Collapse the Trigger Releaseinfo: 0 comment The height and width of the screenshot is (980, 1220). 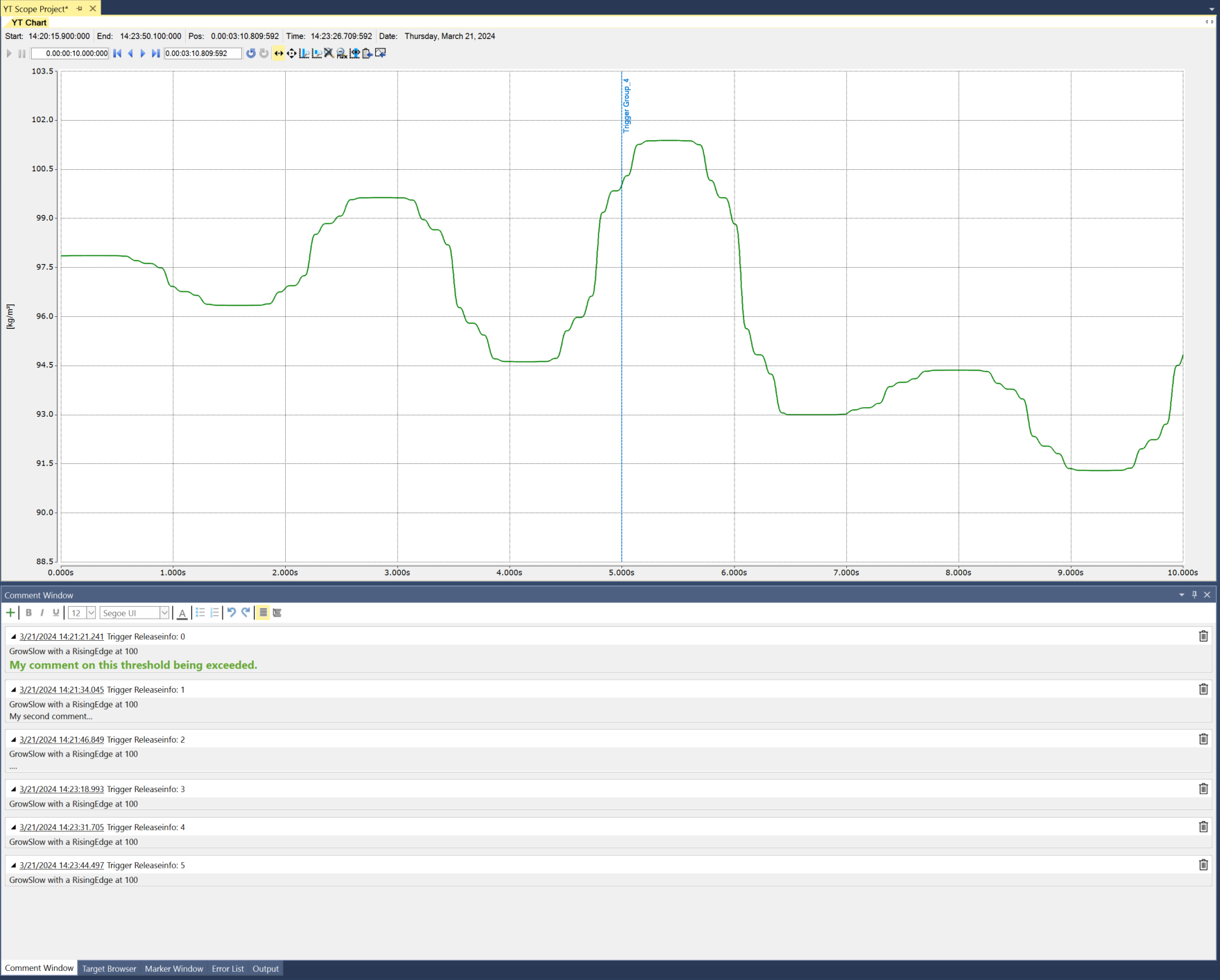point(13,637)
